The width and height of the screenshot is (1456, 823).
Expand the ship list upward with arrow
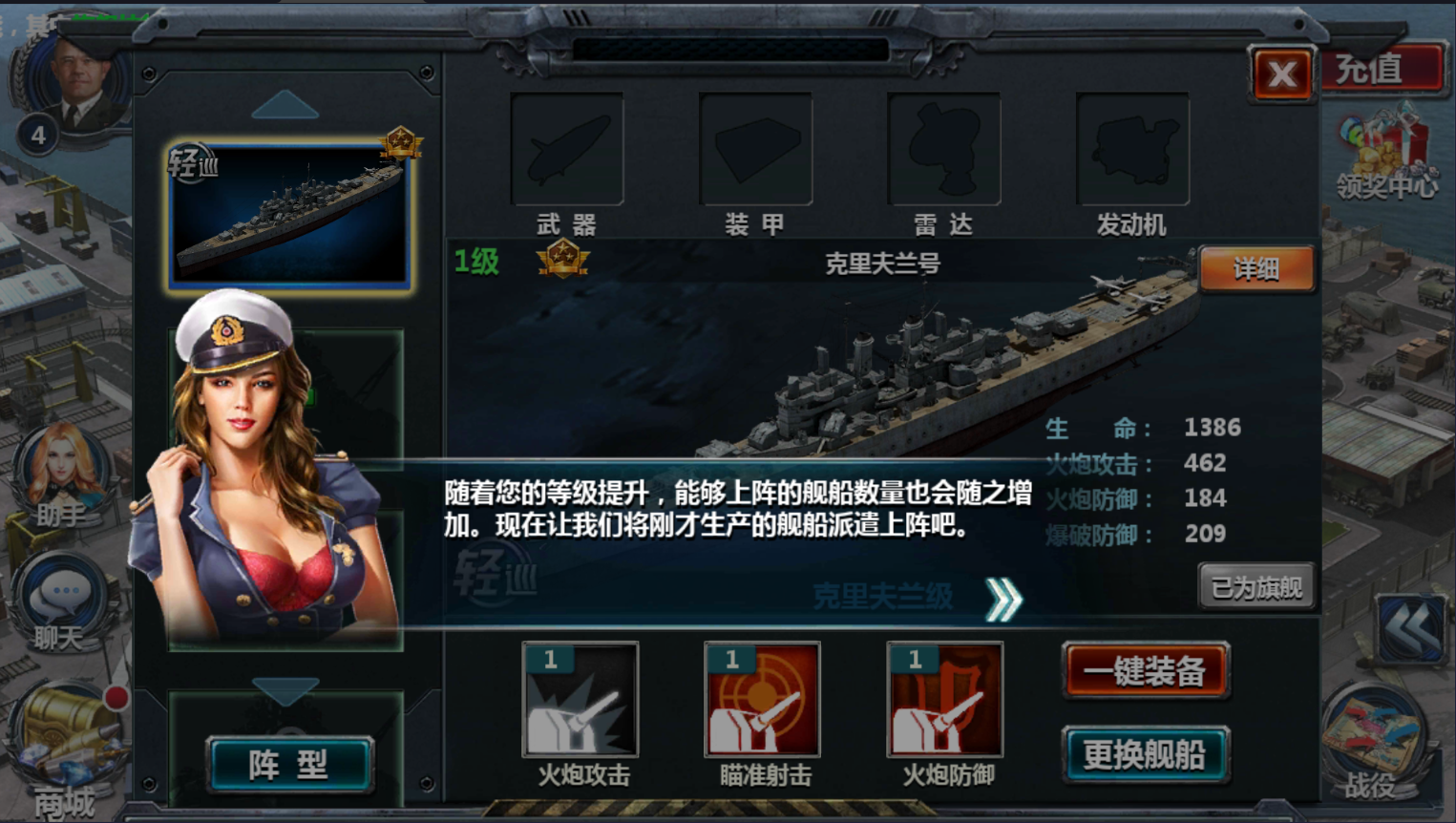[x=285, y=104]
